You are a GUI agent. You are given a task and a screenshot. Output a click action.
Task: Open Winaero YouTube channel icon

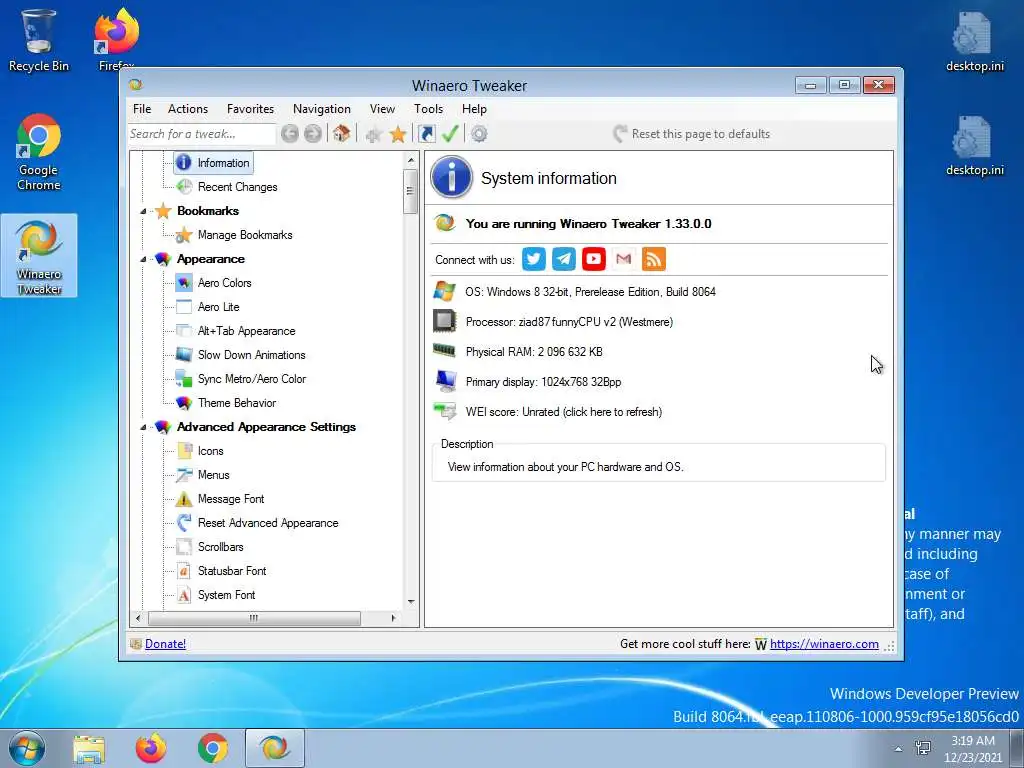(x=594, y=259)
